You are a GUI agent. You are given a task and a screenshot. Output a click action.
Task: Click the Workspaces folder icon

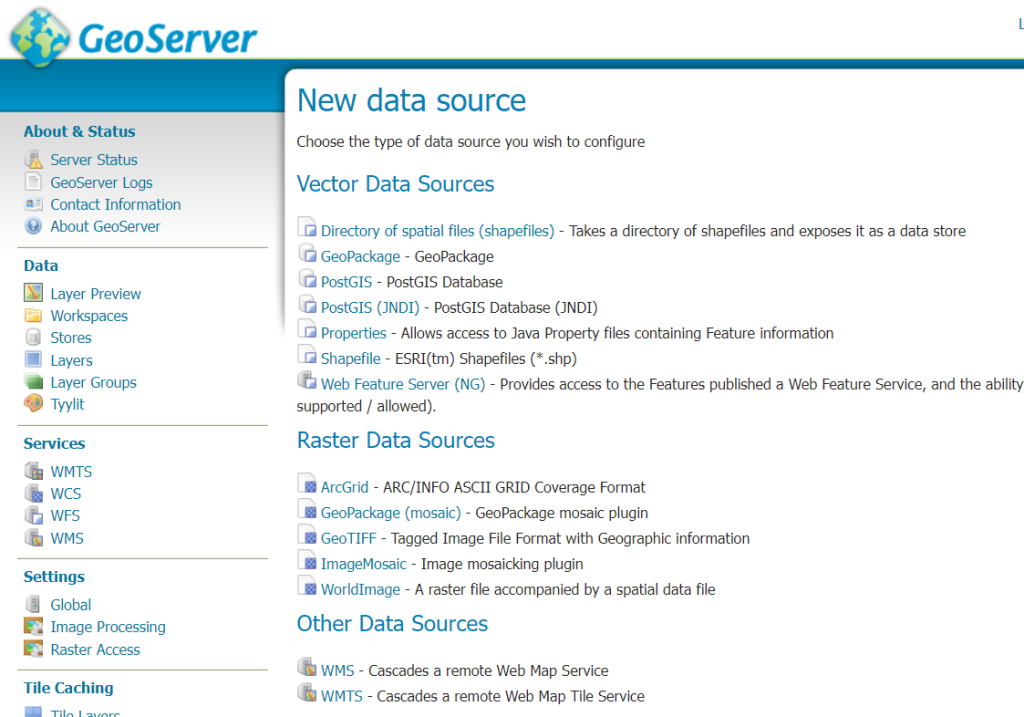[x=33, y=315]
